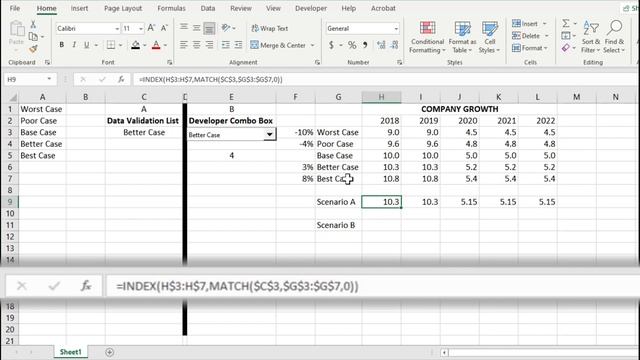Increase font size with larger A

point(151,28)
